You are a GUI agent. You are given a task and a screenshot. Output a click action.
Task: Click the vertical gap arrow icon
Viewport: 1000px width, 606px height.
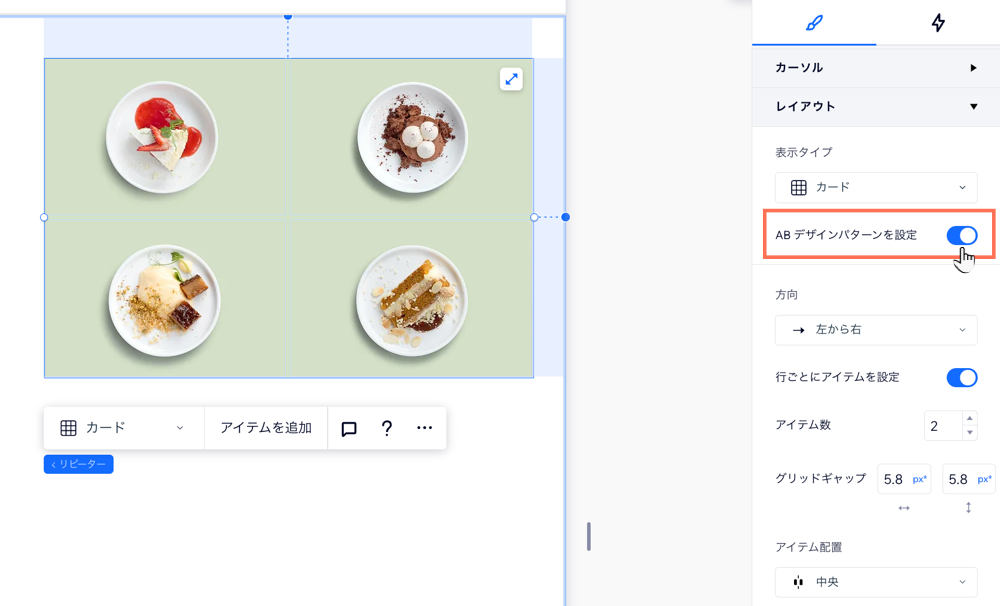coord(968,508)
